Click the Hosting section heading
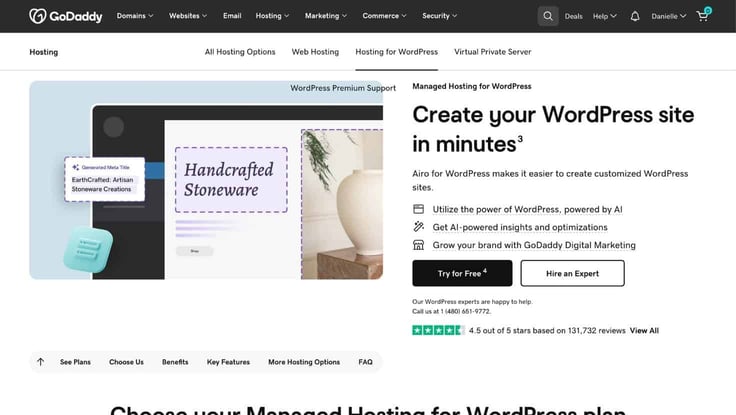 44,52
